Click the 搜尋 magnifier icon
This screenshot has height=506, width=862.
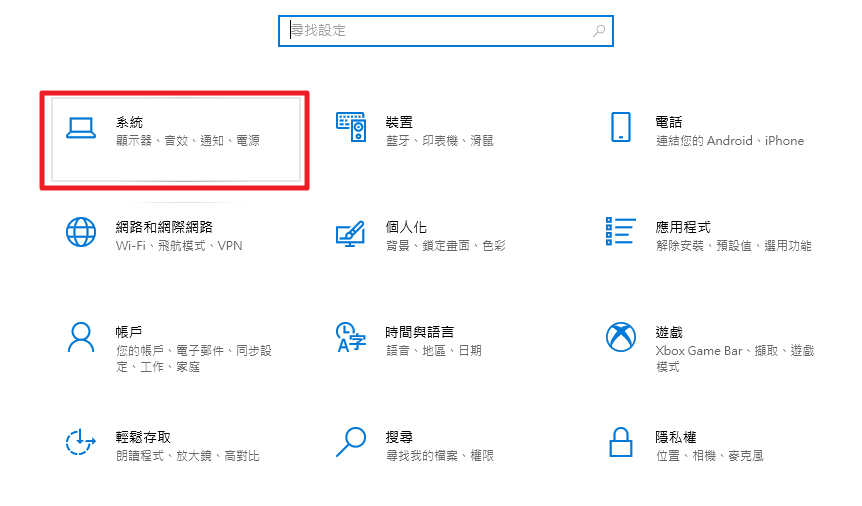pos(351,442)
